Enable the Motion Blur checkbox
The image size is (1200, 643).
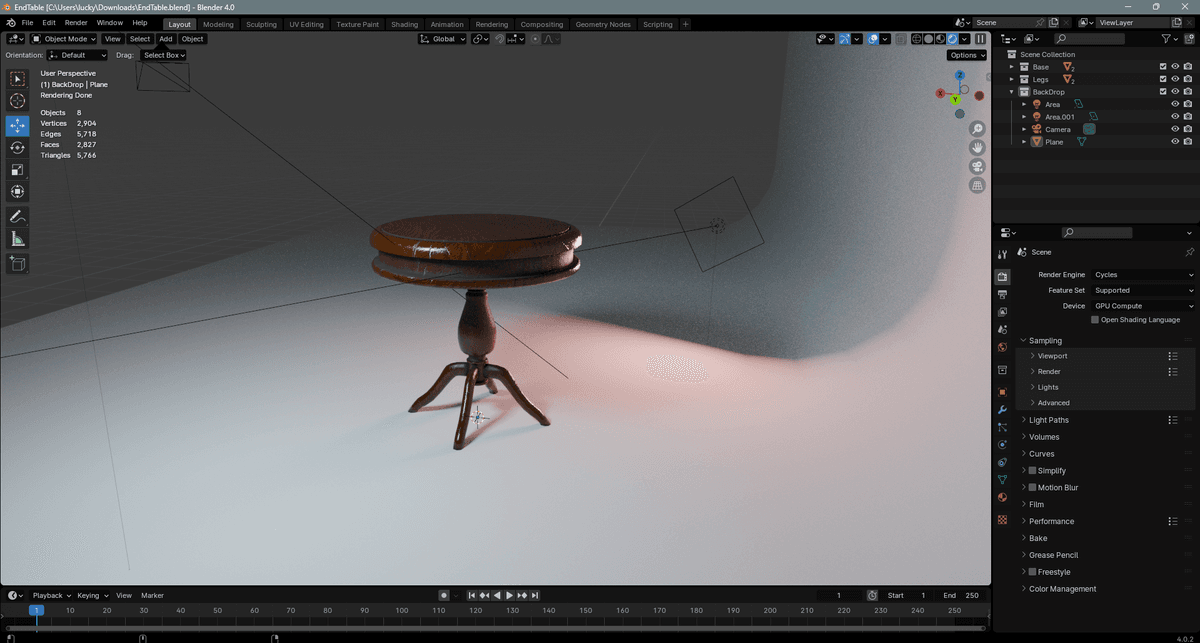[1033, 488]
